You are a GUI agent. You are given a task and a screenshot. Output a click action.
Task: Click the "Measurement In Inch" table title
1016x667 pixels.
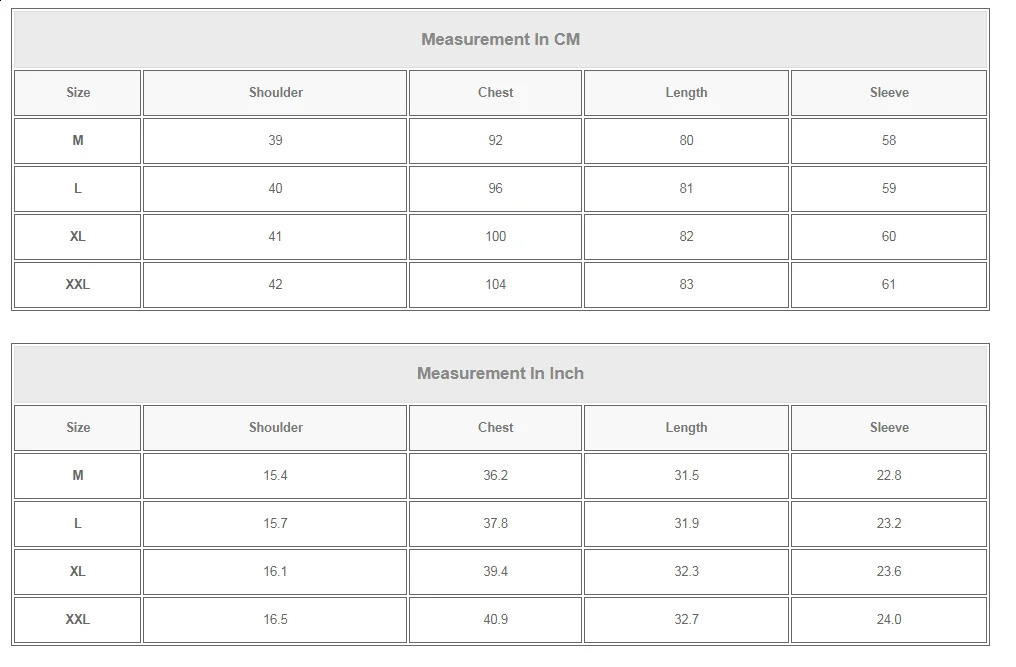500,374
